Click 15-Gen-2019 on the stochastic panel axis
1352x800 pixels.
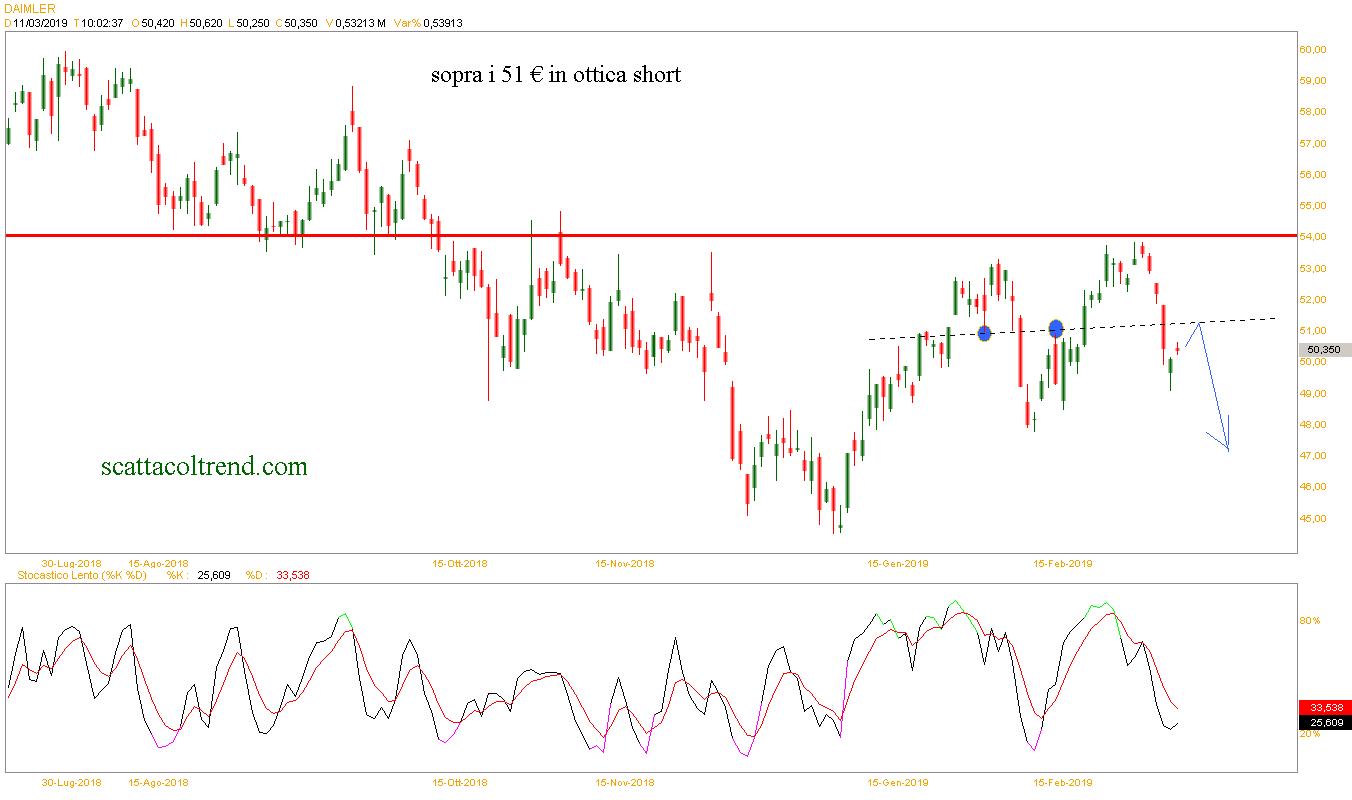click(898, 783)
